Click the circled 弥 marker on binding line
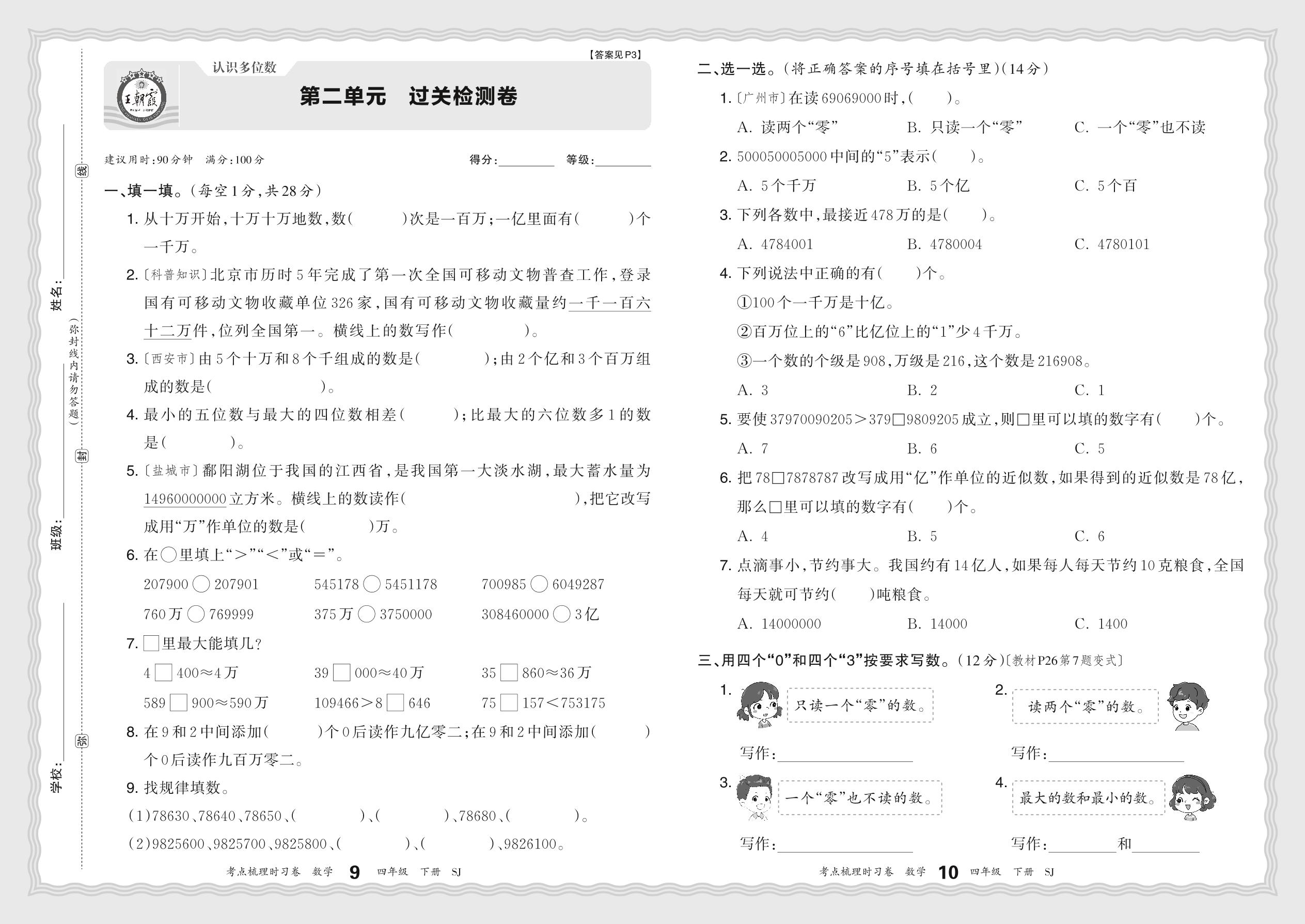1305x924 pixels. point(82,741)
